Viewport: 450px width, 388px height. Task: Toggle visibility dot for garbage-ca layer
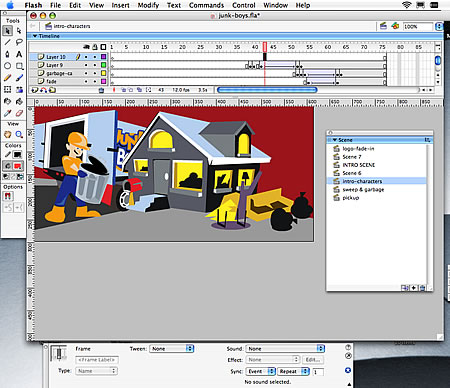[86, 73]
